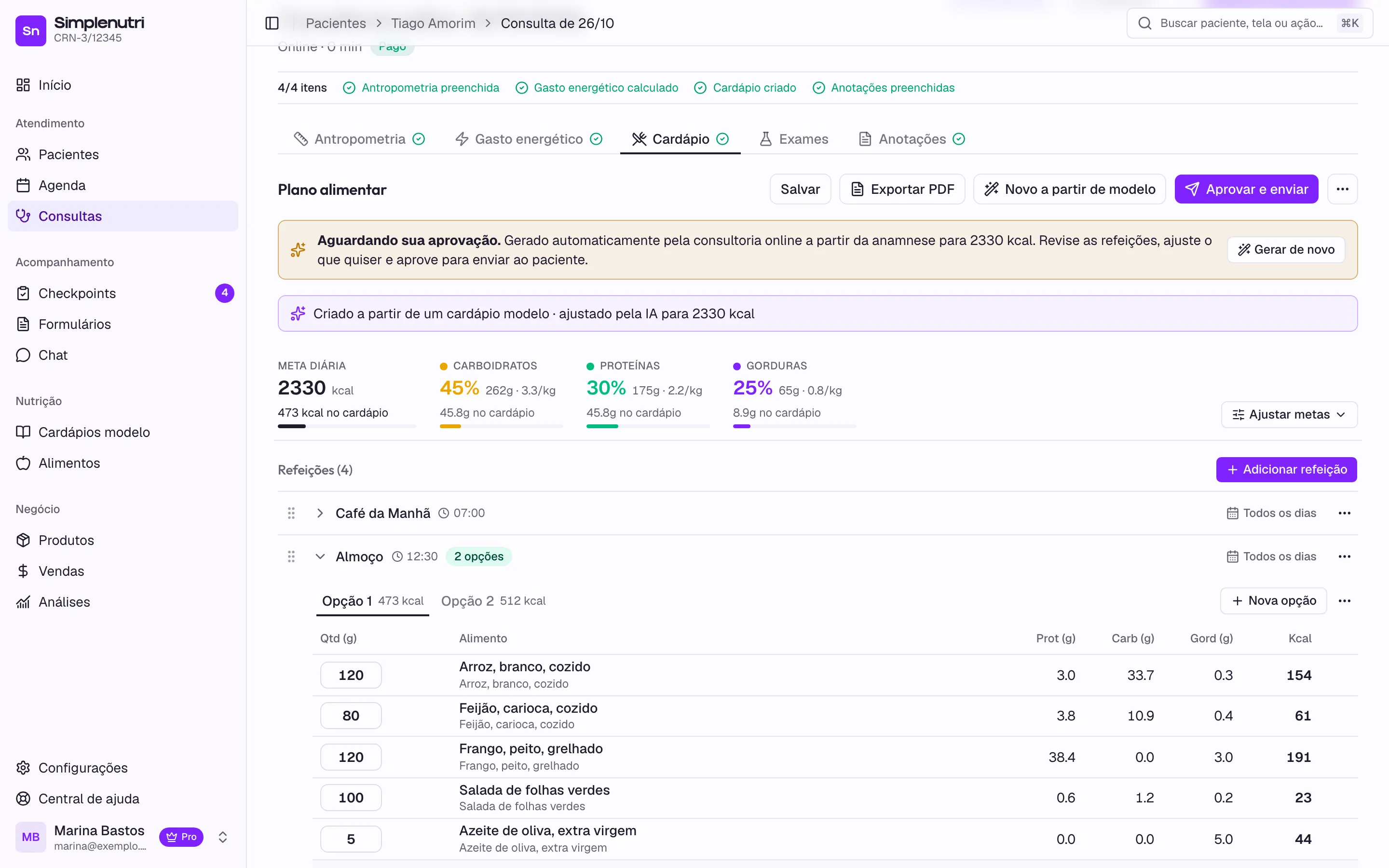Image resolution: width=1389 pixels, height=868 pixels.
Task: Open Almoço meal three-dot menu
Action: click(x=1344, y=556)
